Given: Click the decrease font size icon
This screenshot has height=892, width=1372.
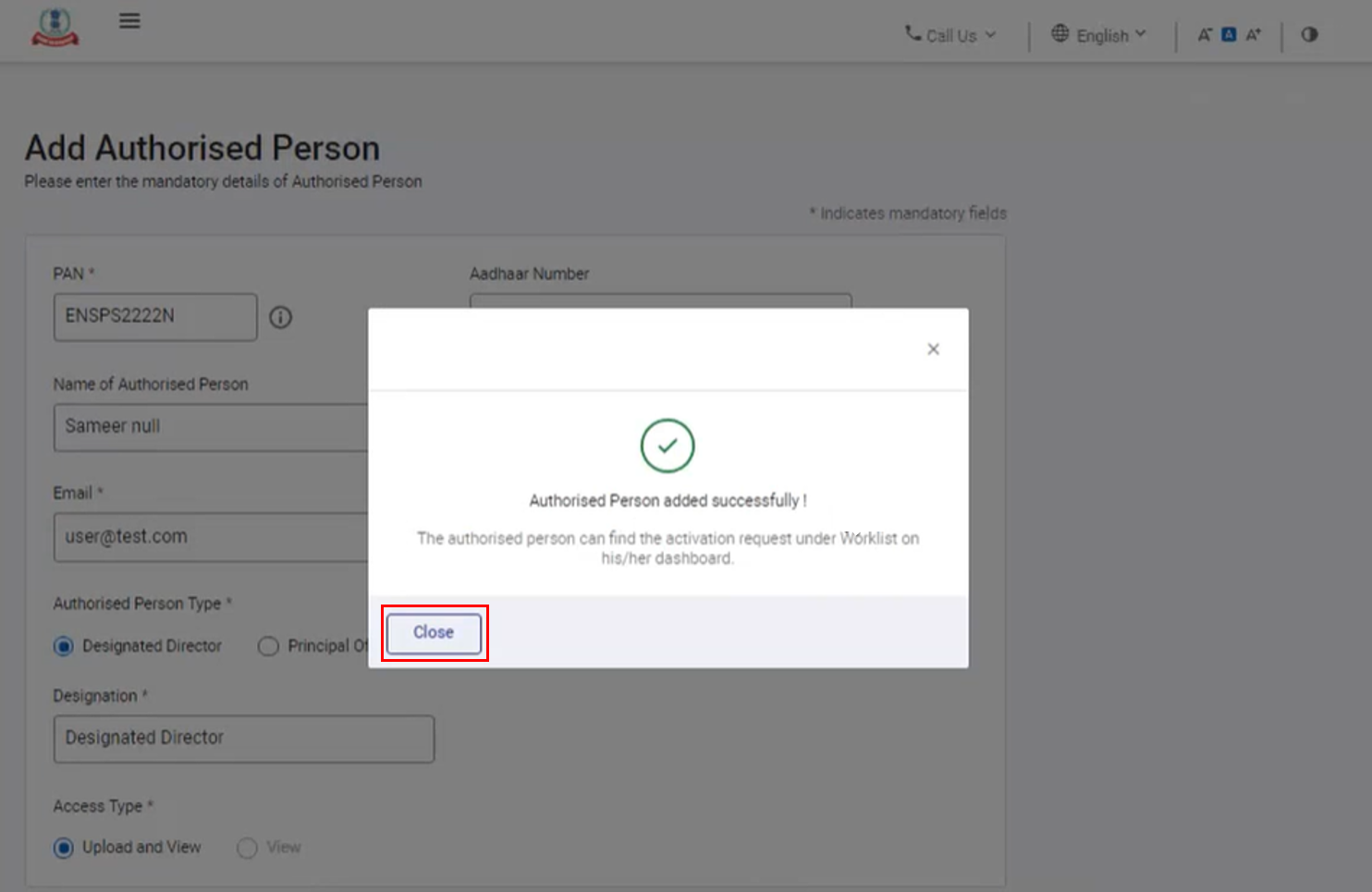Looking at the screenshot, I should 1205,35.
